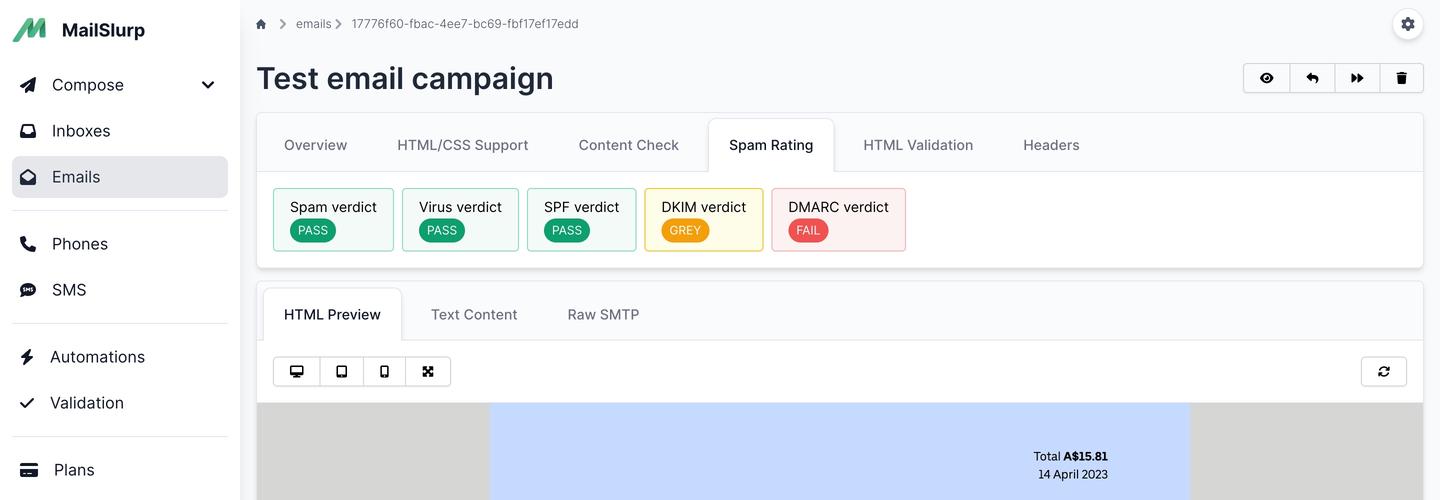Switch preview to mobile phone icon
This screenshot has height=500, width=1440.
(x=385, y=371)
